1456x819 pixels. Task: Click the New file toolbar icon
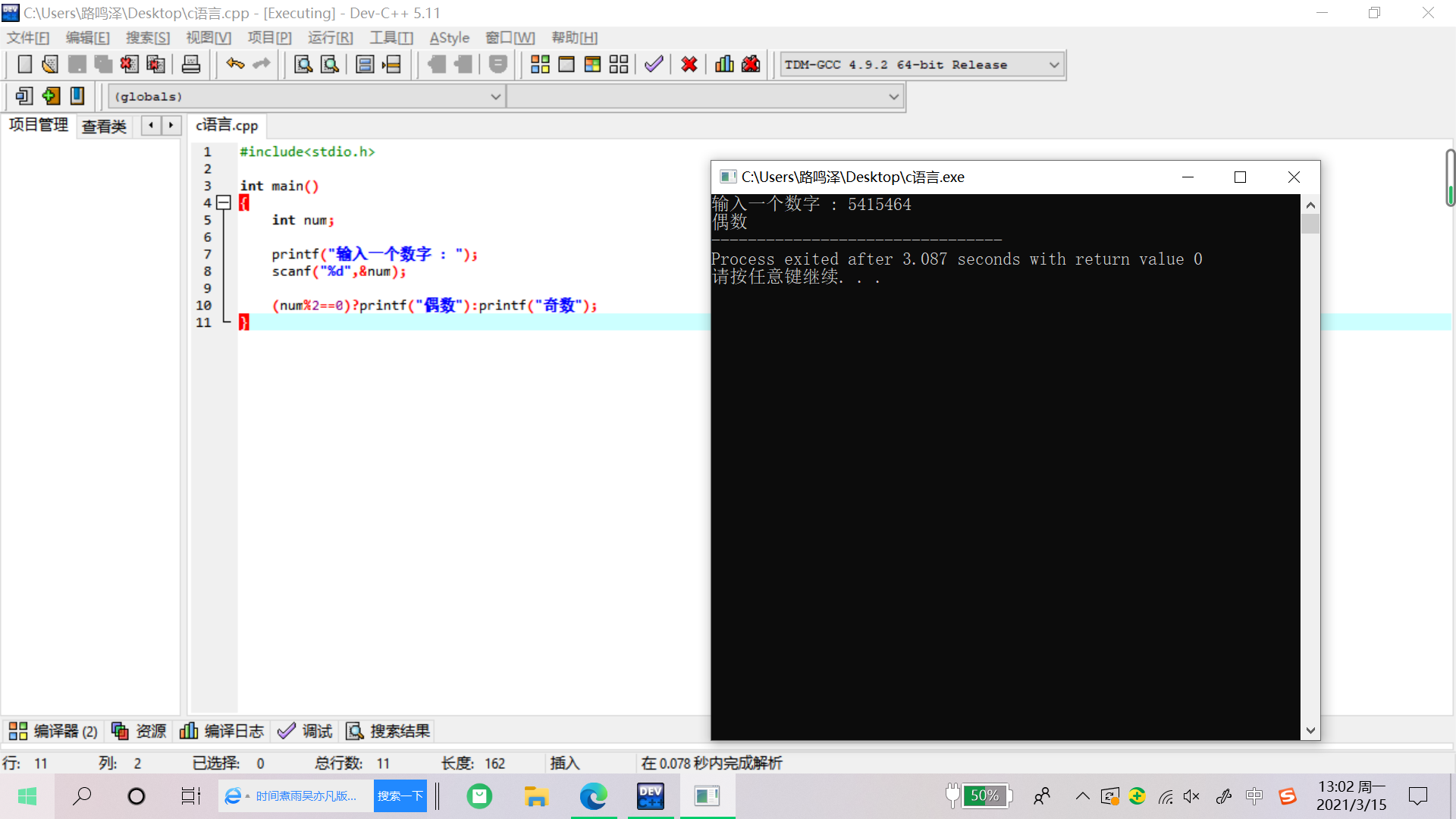click(24, 64)
